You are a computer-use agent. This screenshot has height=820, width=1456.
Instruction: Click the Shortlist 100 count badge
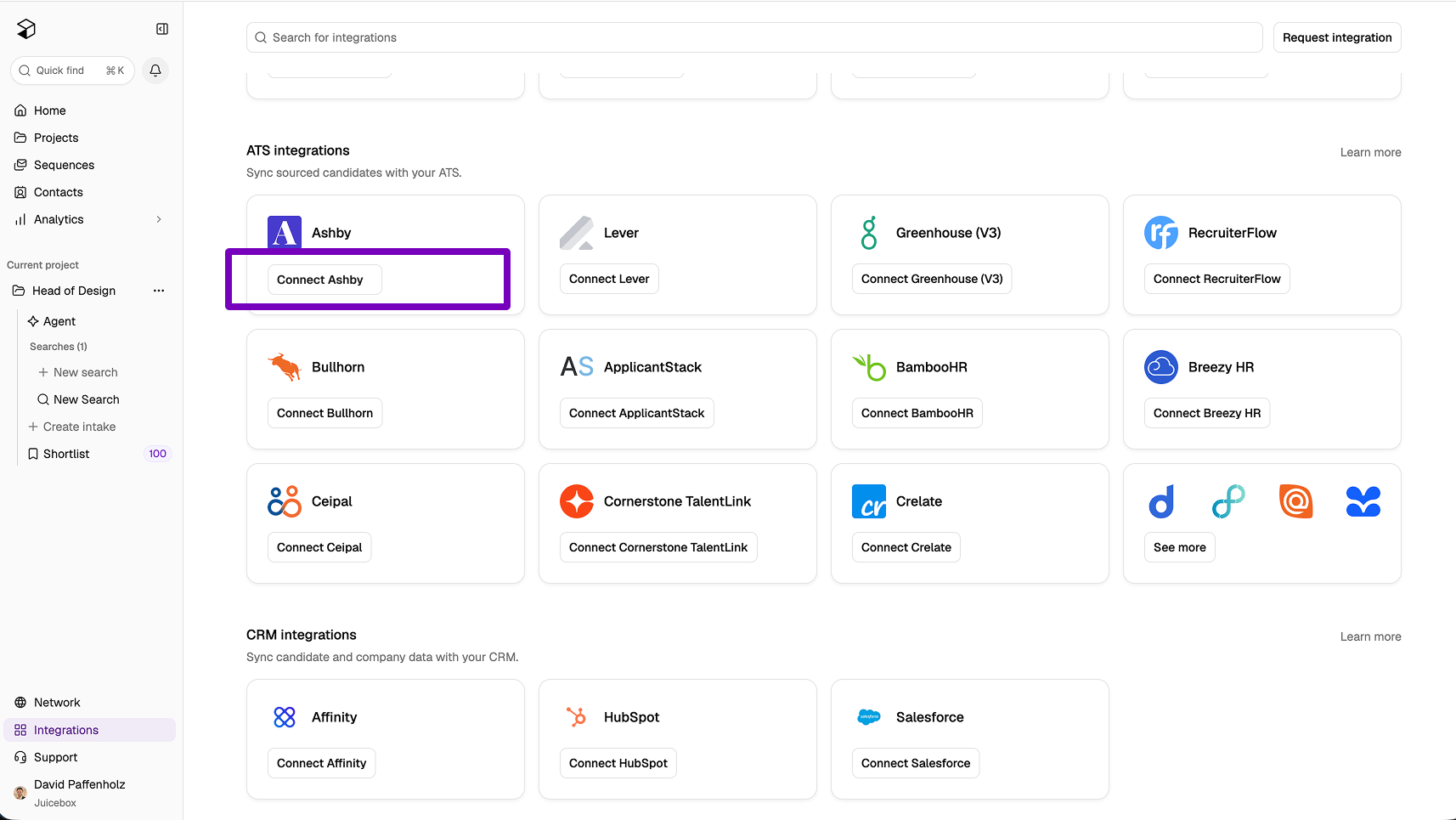(158, 454)
